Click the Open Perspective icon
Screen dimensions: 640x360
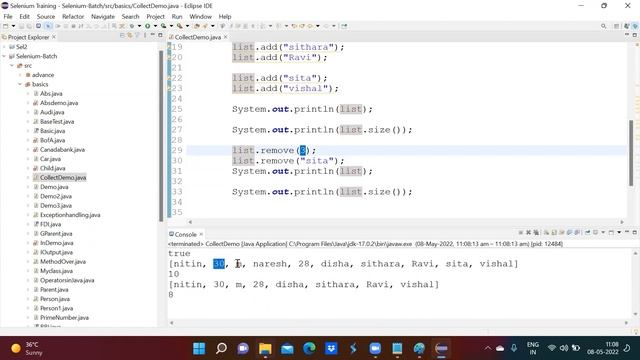pyautogui.click(x=617, y=26)
